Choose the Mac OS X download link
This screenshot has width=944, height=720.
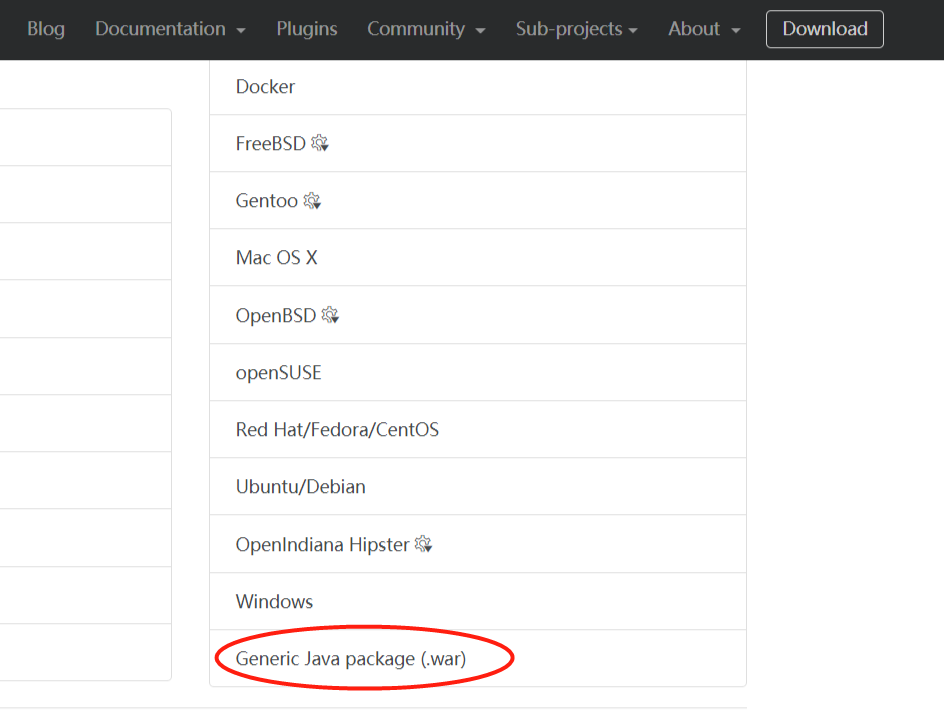coord(276,258)
